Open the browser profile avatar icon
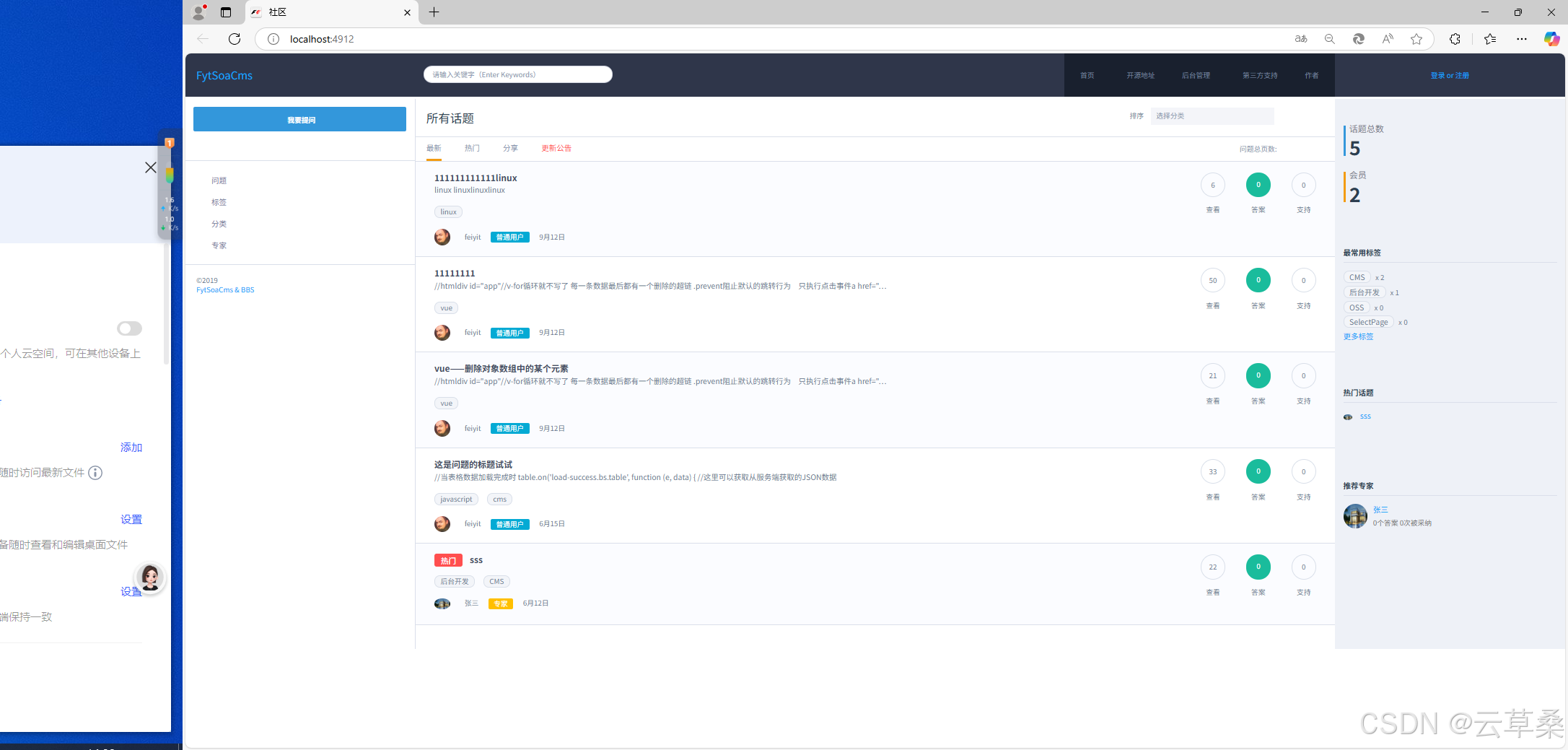This screenshot has height=750, width=1568. (x=199, y=12)
